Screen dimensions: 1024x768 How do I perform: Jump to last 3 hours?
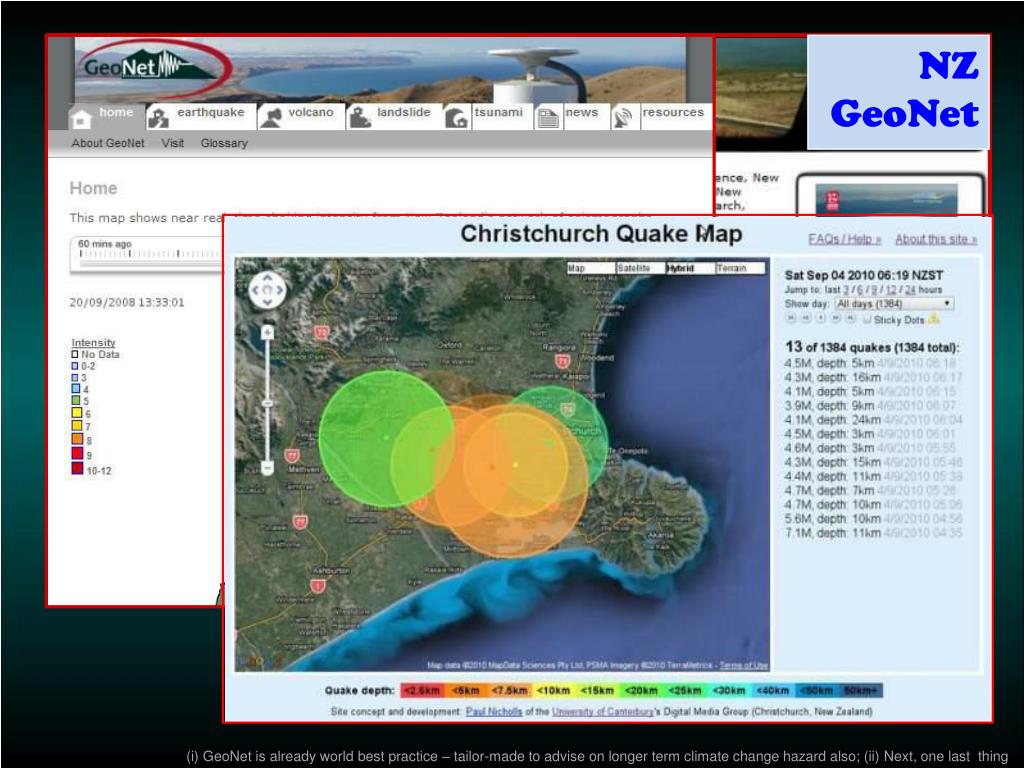coord(846,289)
